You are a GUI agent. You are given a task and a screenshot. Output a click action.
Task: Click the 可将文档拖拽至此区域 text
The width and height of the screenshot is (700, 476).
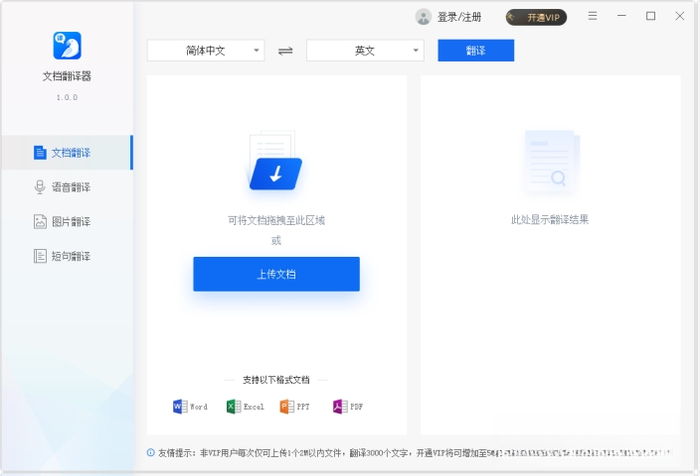[276, 220]
